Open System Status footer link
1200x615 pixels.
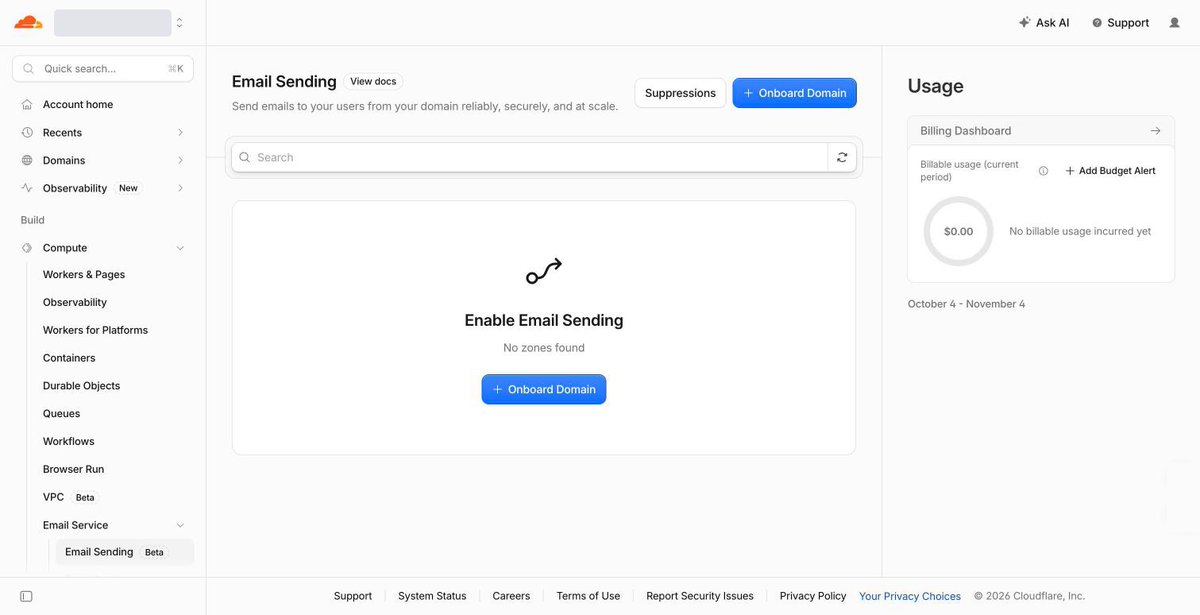pos(432,596)
